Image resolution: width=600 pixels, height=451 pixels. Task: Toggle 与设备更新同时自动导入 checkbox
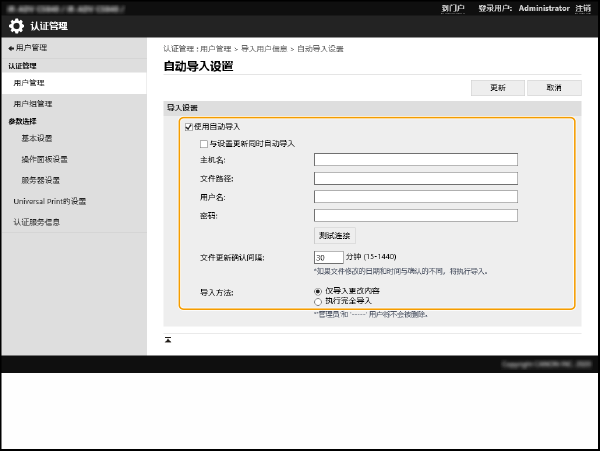tap(204, 143)
